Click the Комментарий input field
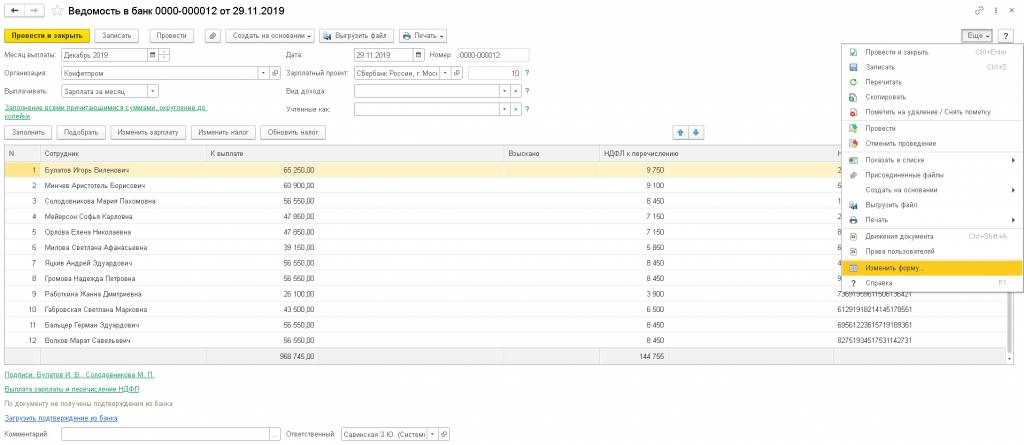Image resolution: width=1024 pixels, height=445 pixels. tap(166, 434)
